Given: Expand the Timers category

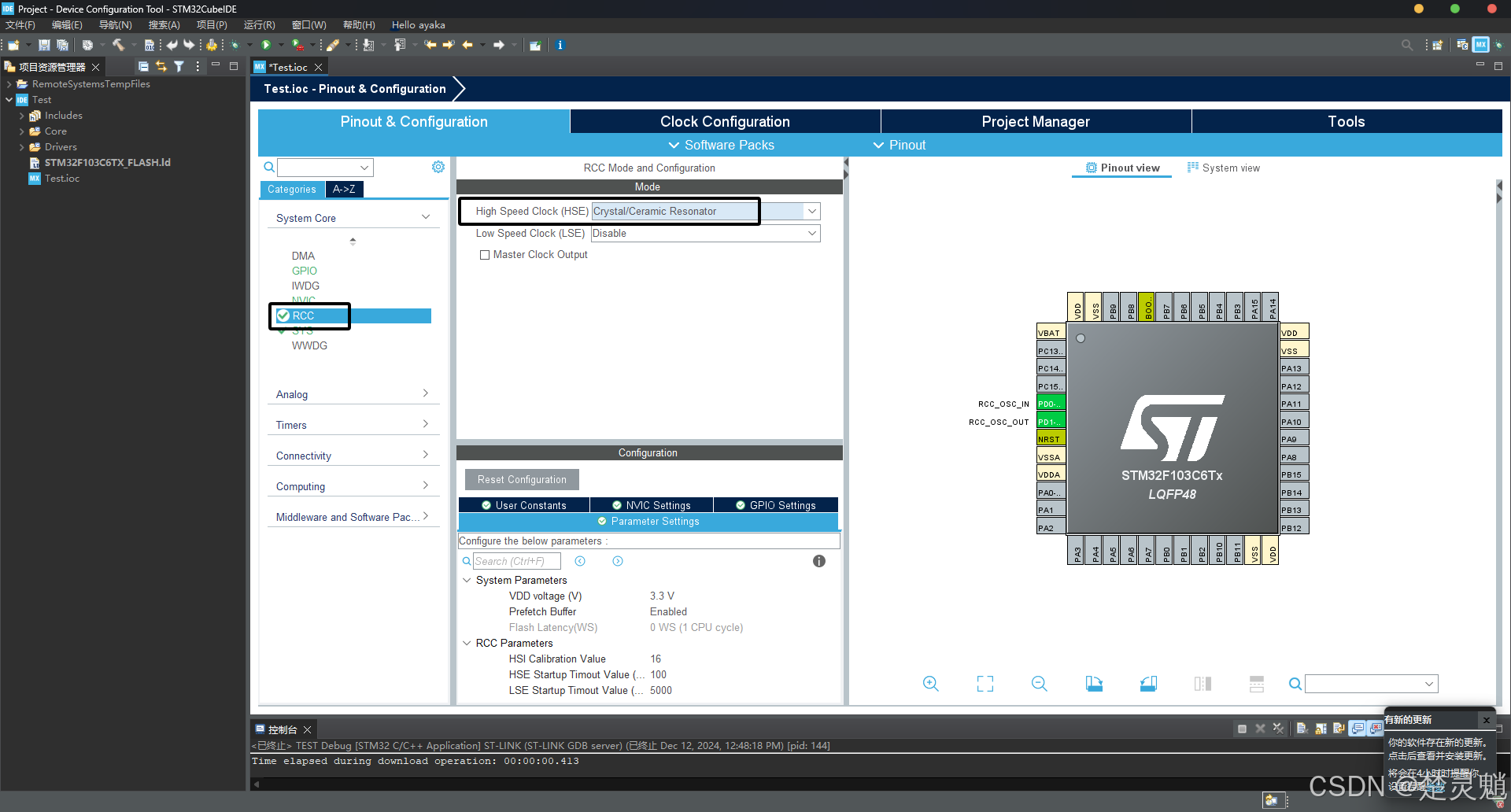Looking at the screenshot, I should (x=426, y=424).
